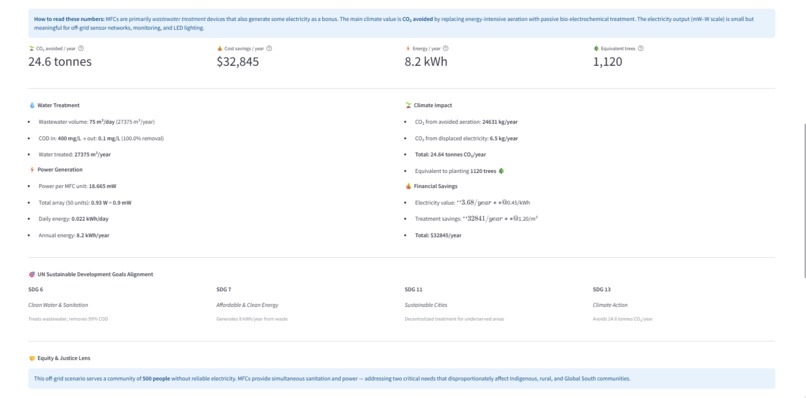Click the tree emoji after 1120 trees
Screen dimensions: 806x398
pos(501,171)
